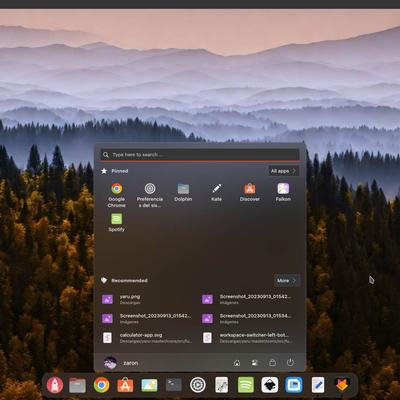Open the All apps list
This screenshot has height=400, width=400.
pyautogui.click(x=283, y=171)
